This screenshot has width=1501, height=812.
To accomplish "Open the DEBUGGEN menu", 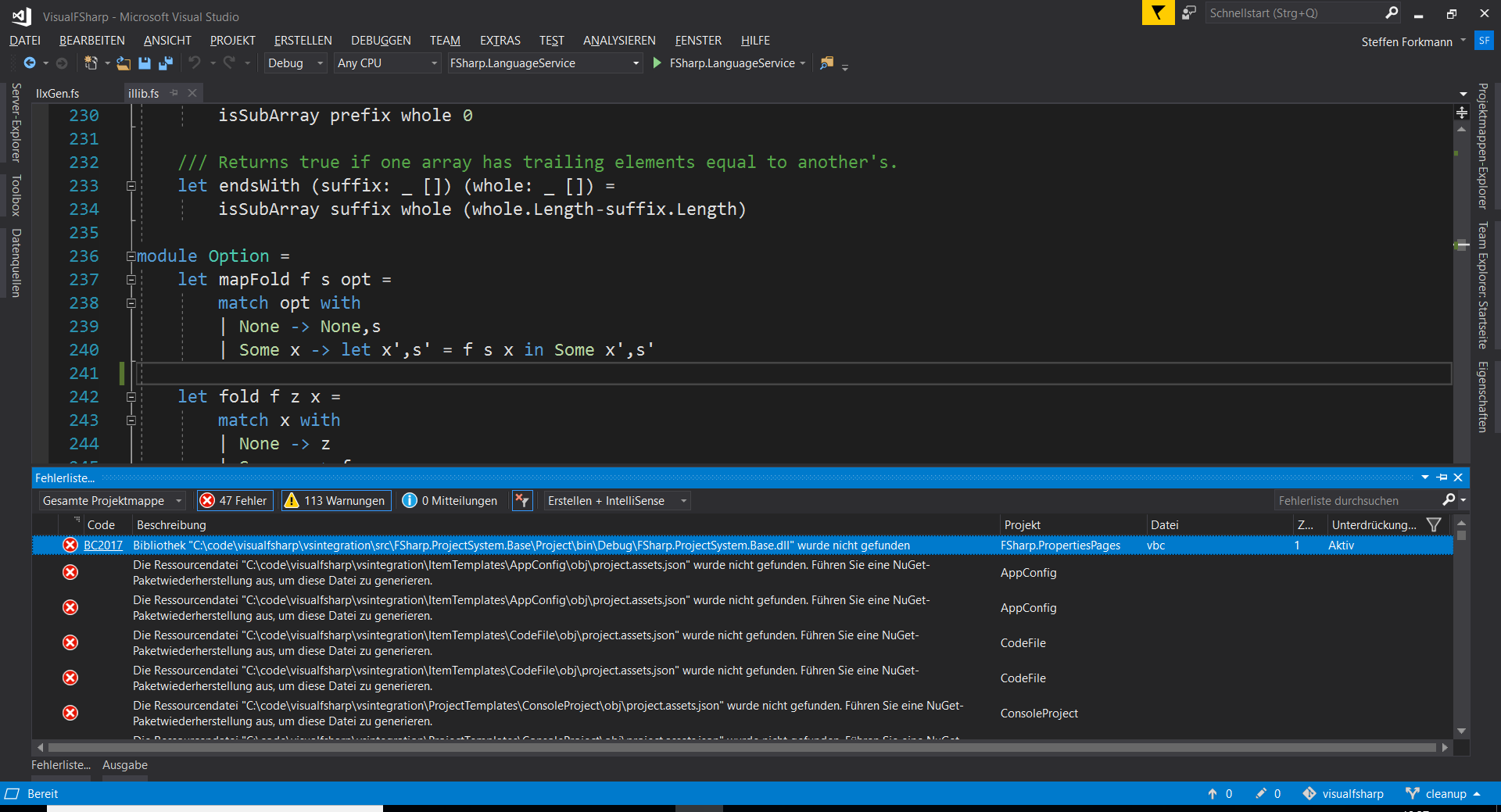I will coord(380,40).
